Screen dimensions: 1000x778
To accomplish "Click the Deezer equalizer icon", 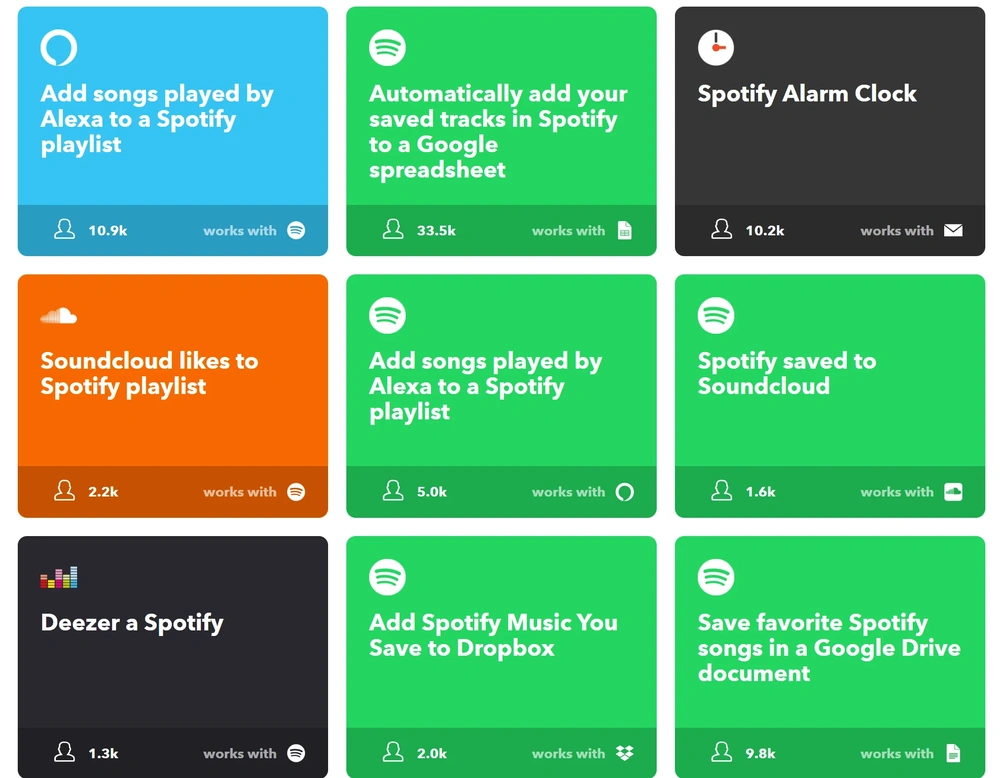I will tap(59, 577).
